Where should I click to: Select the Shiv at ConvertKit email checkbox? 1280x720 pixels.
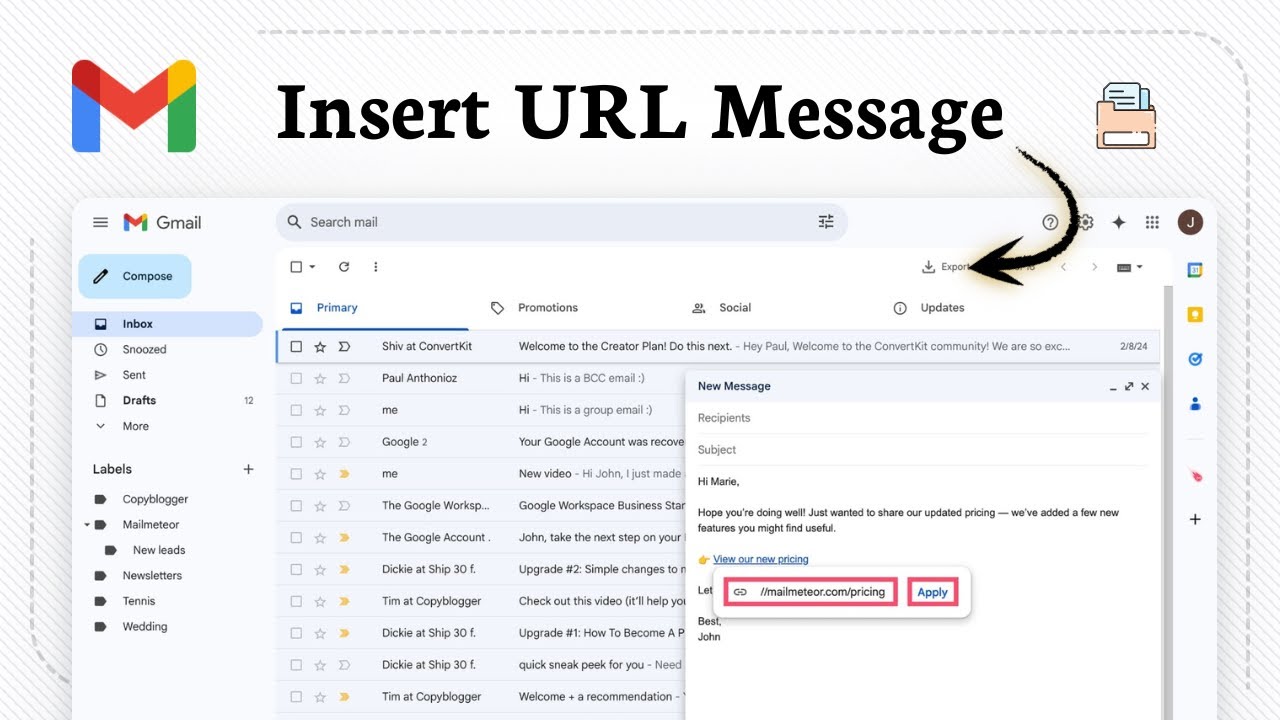click(x=296, y=346)
